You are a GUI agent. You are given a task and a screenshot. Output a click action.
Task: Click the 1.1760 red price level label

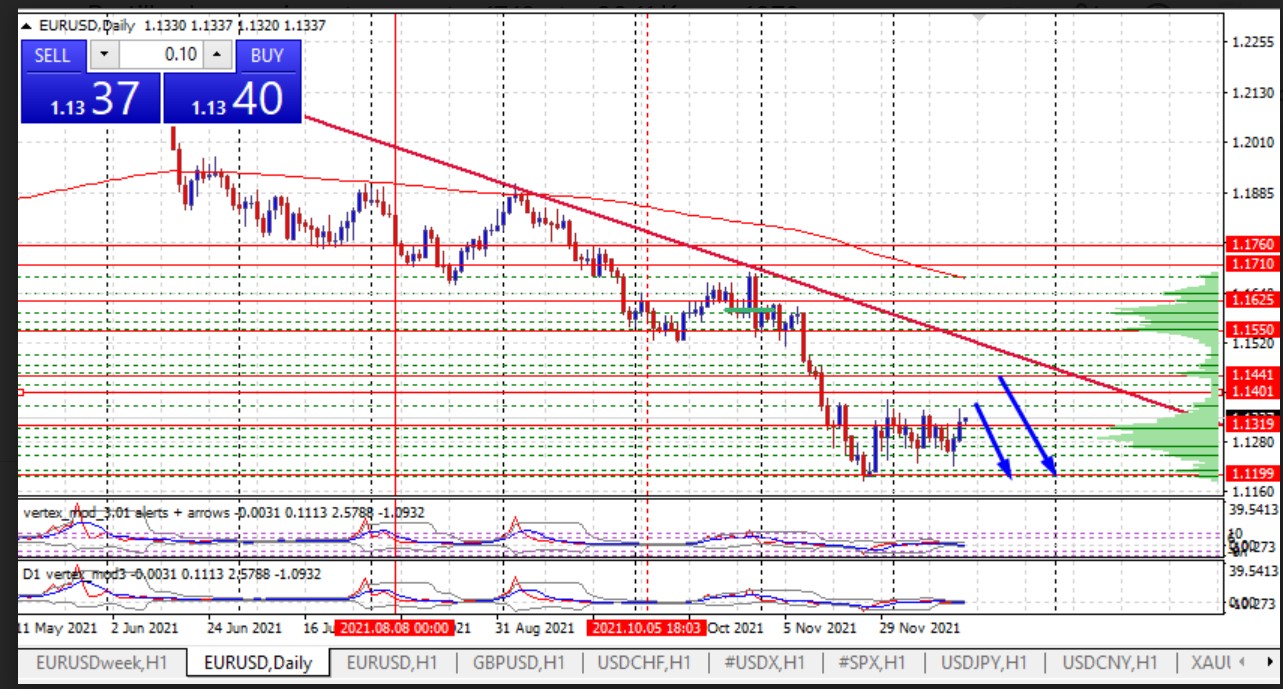(x=1250, y=244)
